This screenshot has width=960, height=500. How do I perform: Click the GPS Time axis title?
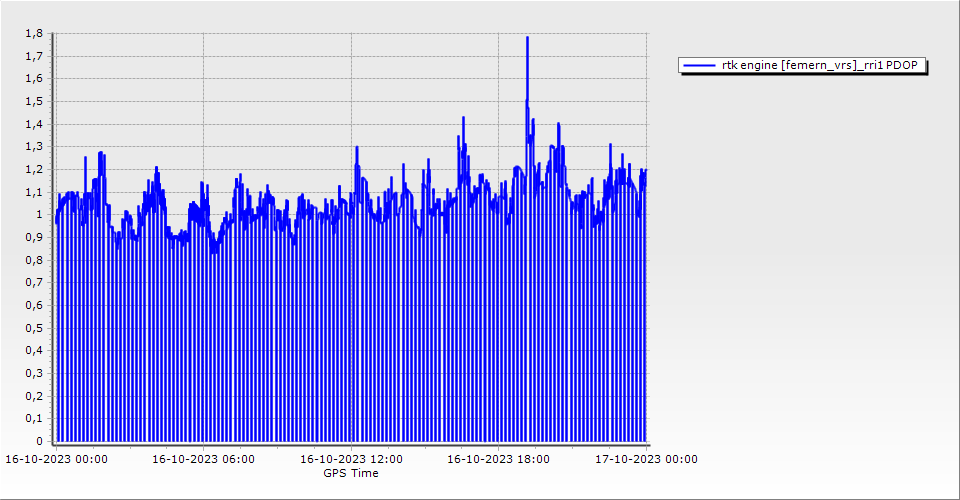click(x=350, y=473)
